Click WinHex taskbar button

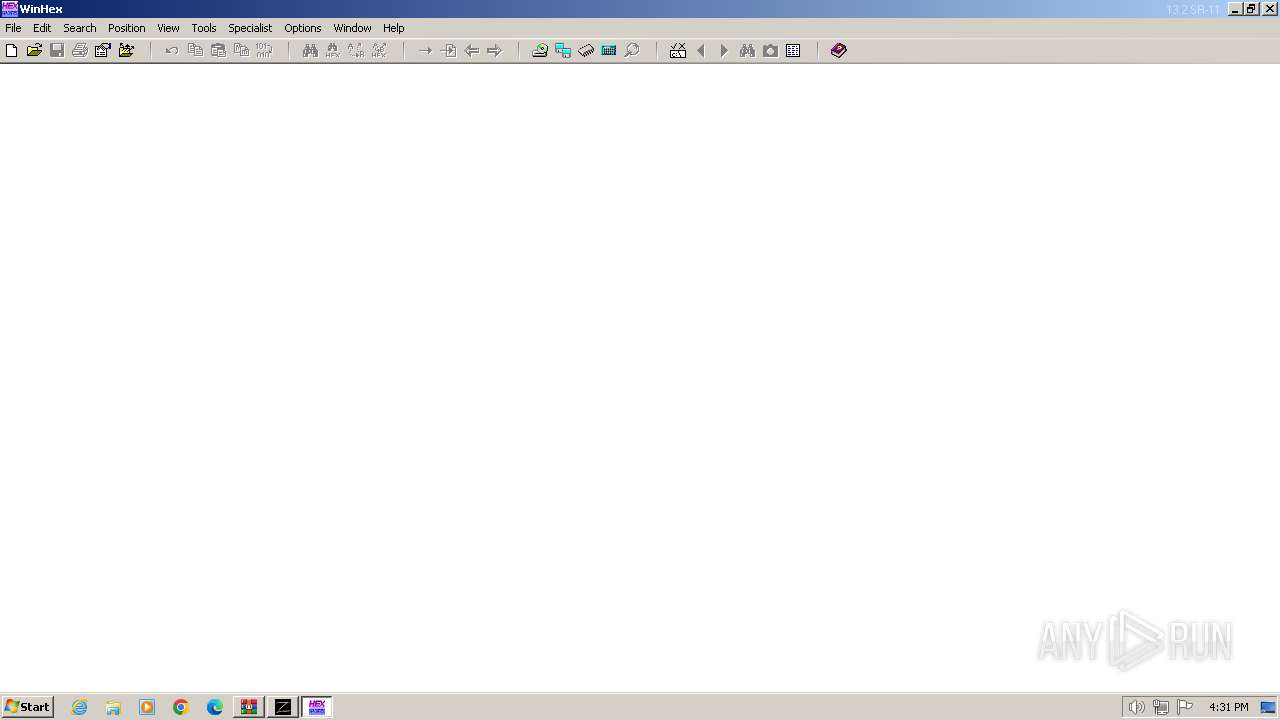tap(317, 707)
